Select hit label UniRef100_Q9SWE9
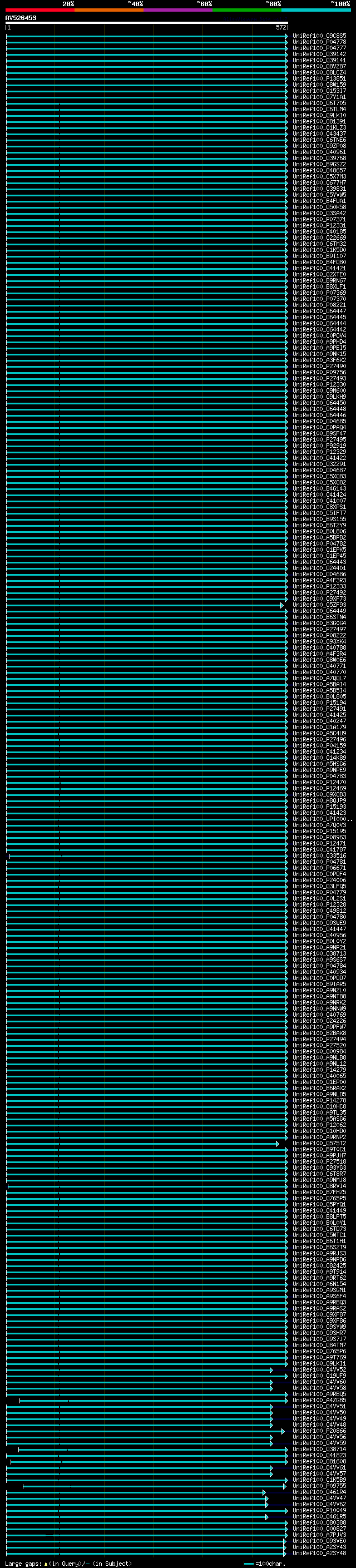 319,923
